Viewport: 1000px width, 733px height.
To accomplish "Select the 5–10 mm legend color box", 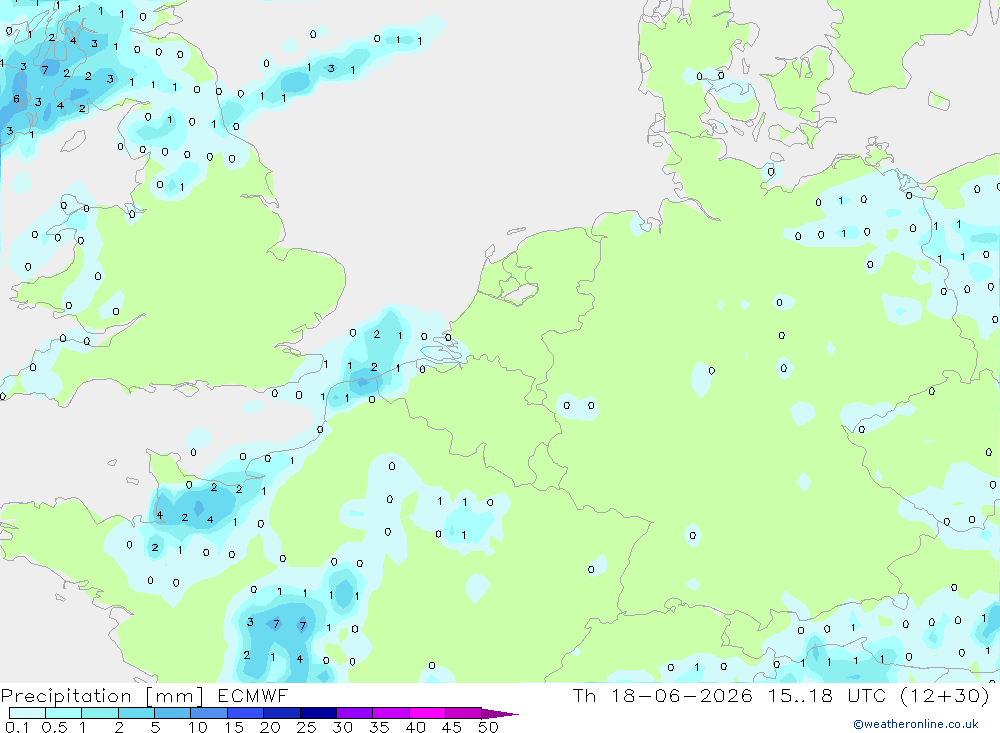I will 173,713.
